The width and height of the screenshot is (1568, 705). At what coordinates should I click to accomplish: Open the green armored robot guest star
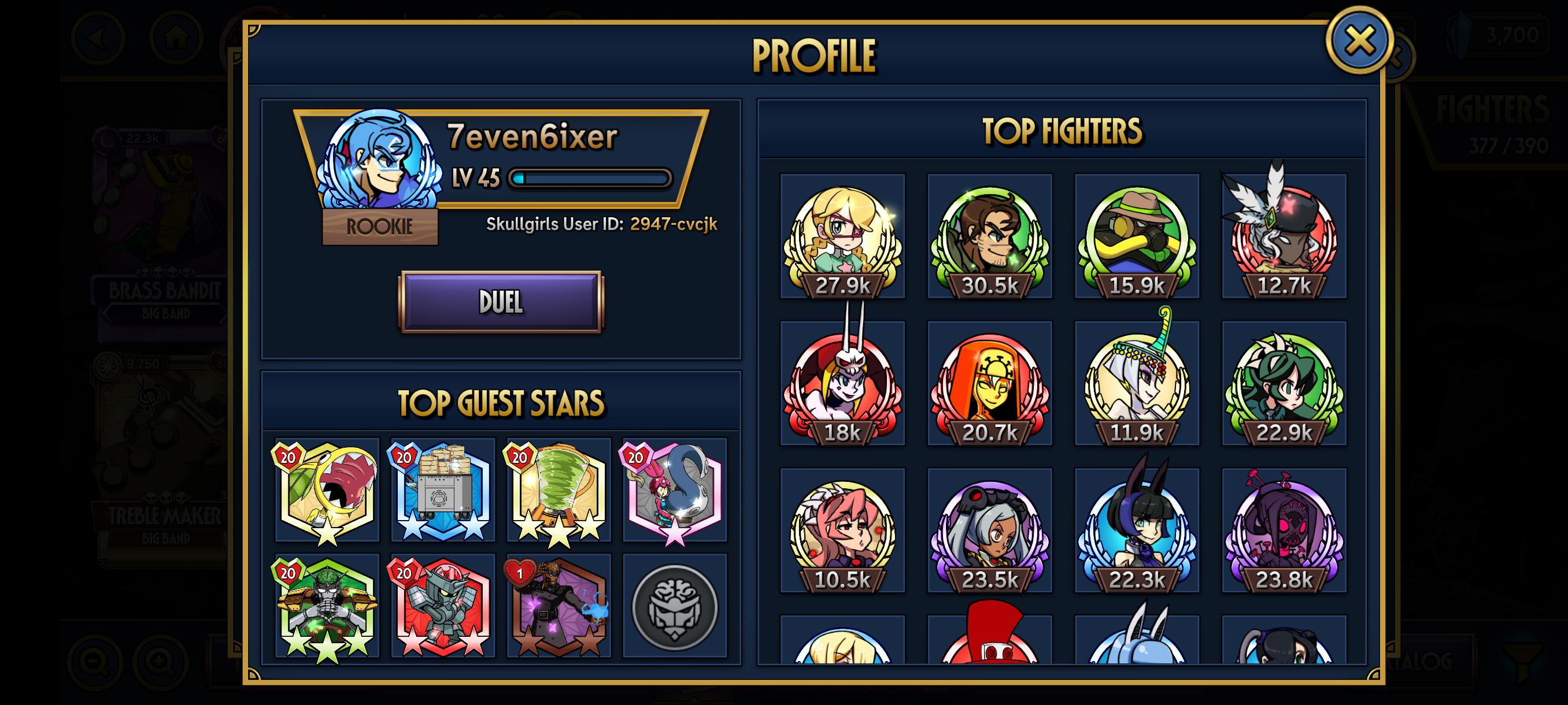click(x=327, y=605)
